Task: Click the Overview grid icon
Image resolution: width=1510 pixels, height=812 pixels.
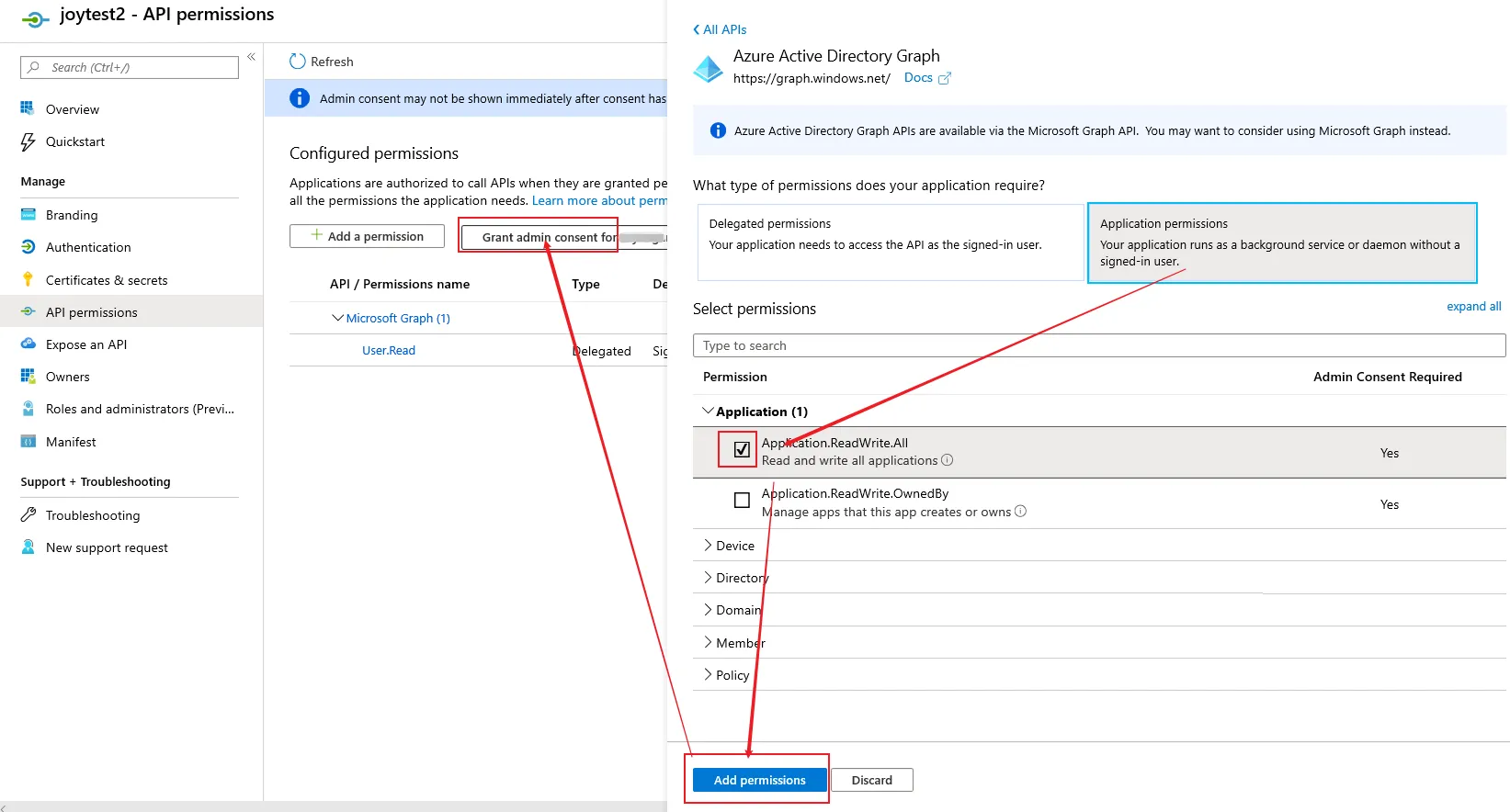Action: point(28,108)
